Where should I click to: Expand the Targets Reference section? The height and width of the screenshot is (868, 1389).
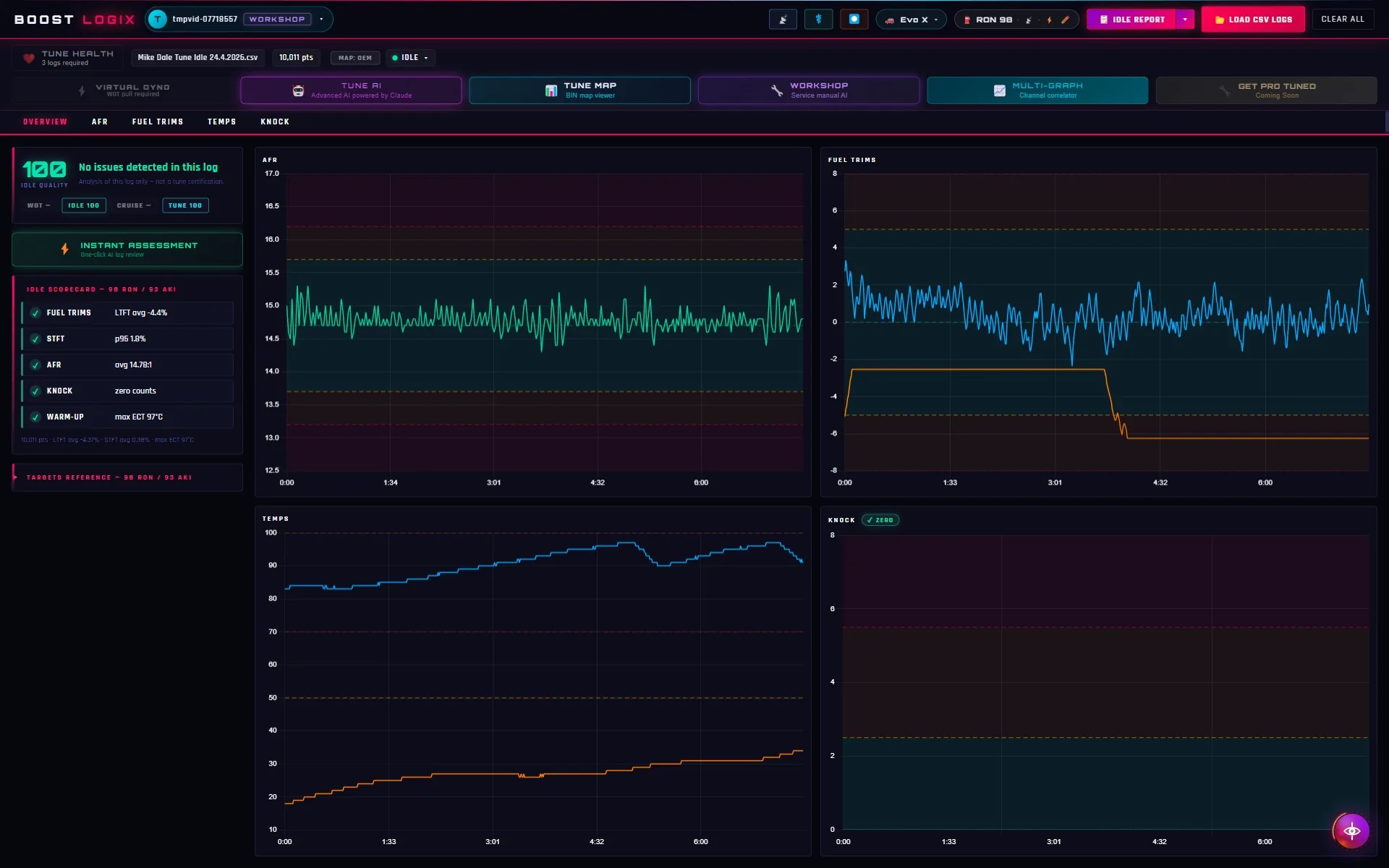pyautogui.click(x=127, y=477)
